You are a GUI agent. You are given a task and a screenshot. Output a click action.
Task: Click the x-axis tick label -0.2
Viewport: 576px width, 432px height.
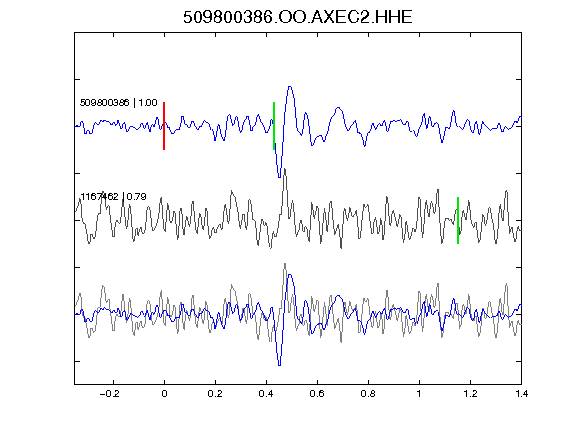click(110, 394)
